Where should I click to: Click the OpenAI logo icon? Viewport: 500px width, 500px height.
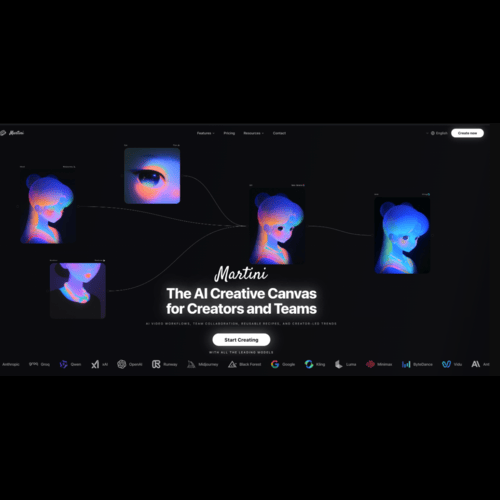[122, 364]
